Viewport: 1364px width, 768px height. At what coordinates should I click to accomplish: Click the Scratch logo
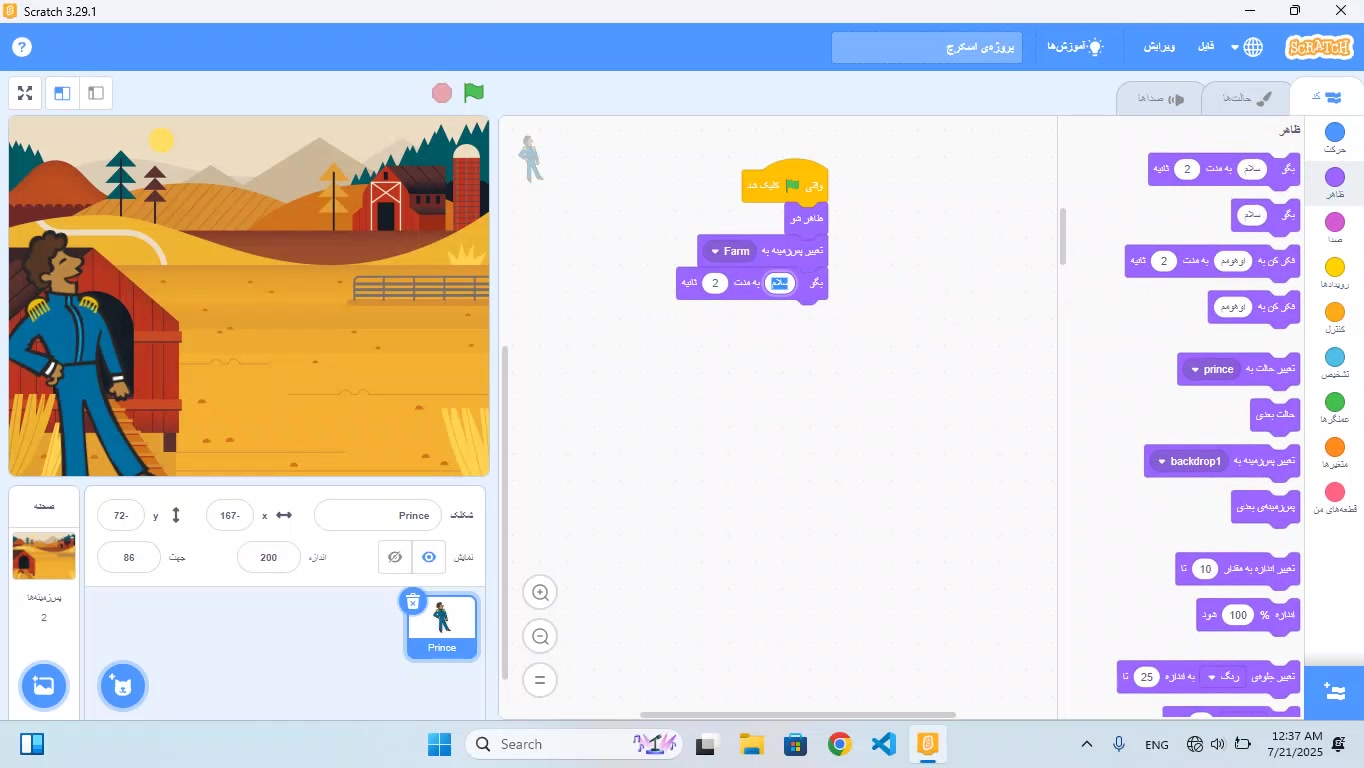click(1319, 47)
